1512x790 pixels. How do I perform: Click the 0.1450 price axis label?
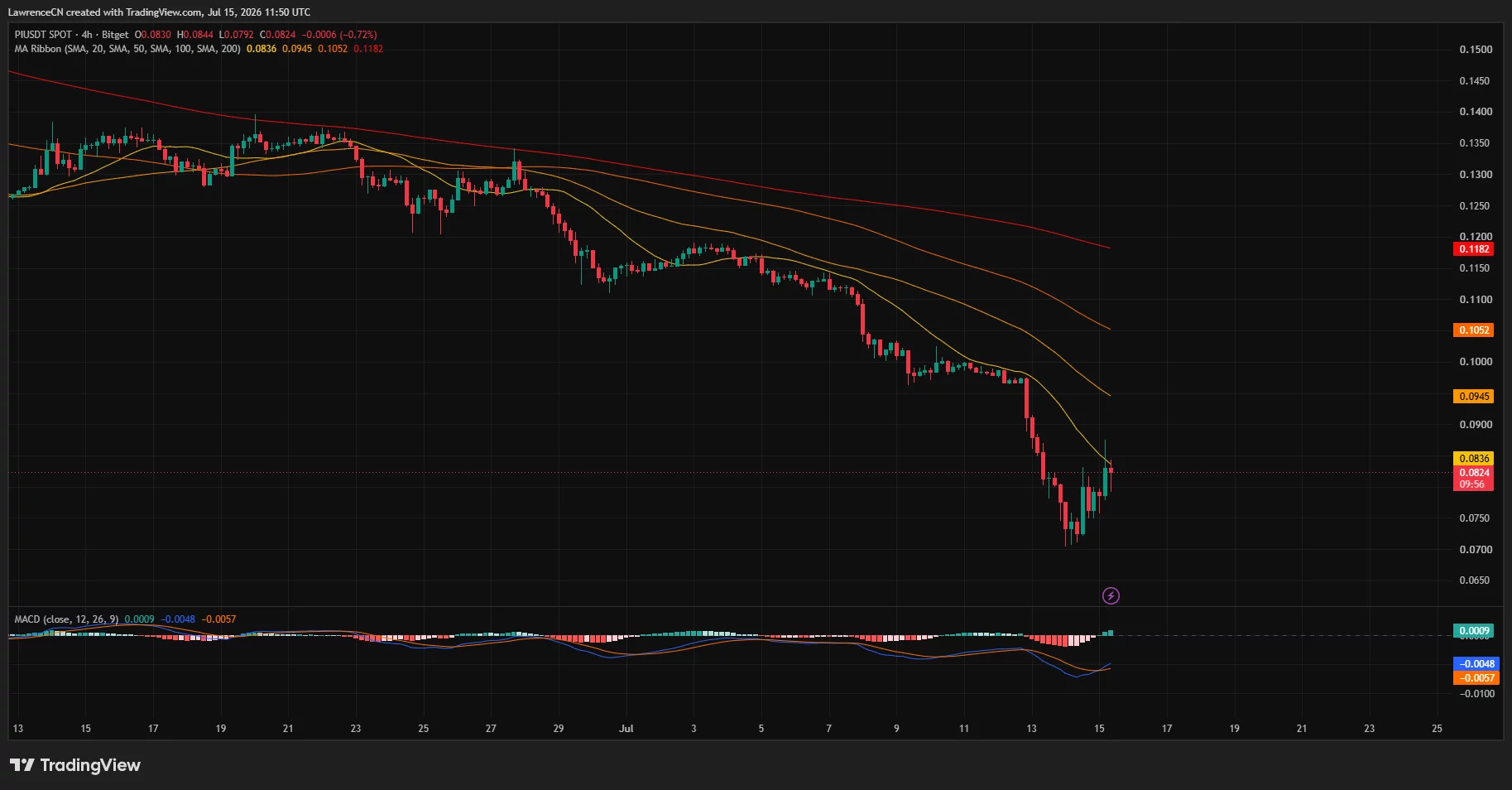[x=1476, y=81]
